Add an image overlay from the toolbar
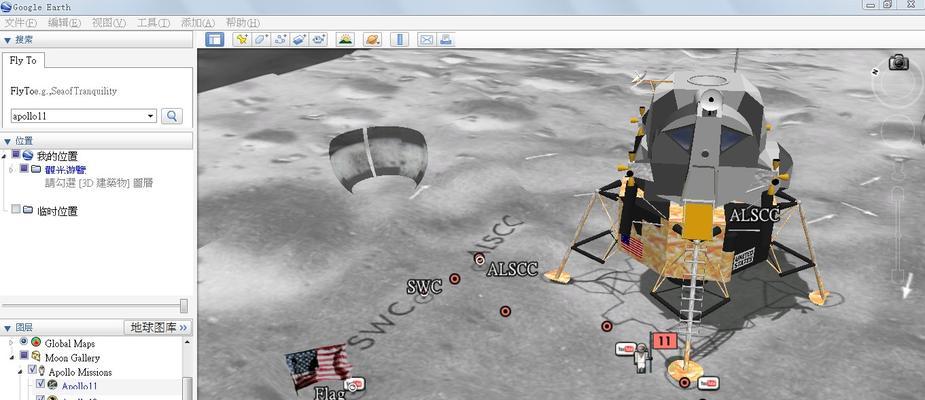 300,40
